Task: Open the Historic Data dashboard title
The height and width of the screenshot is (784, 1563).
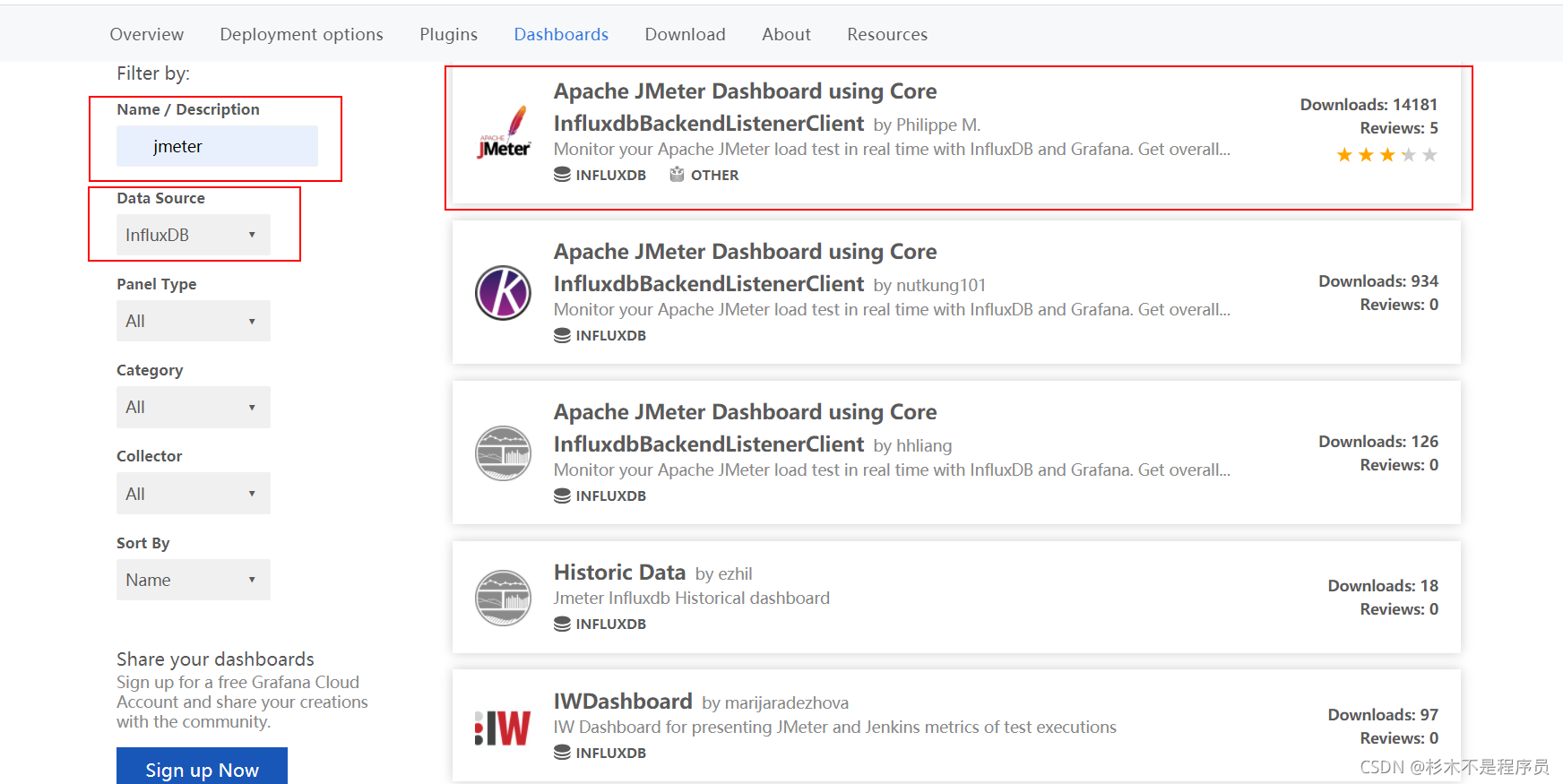Action: (619, 572)
